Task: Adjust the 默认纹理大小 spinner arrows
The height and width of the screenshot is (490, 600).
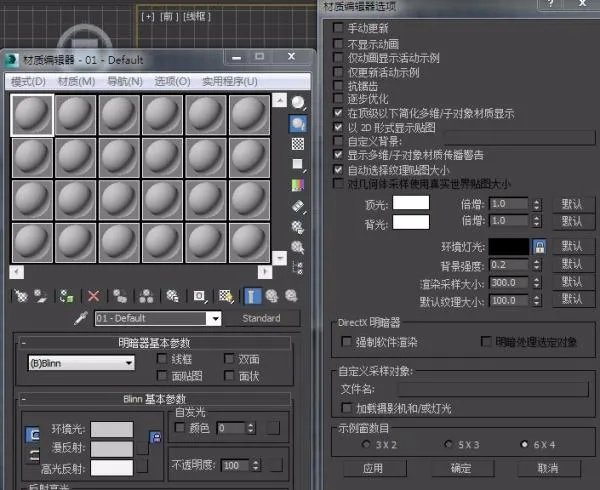Action: [536, 301]
